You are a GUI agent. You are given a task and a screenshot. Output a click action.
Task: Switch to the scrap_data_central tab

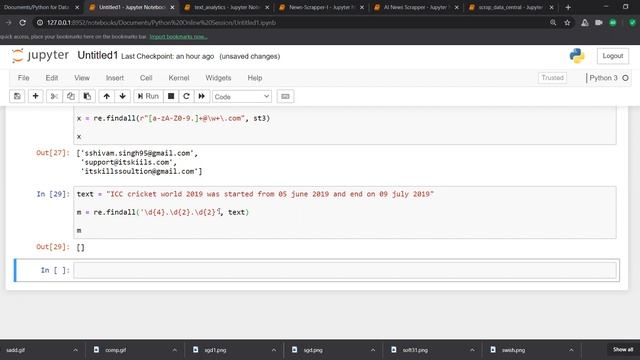(509, 7)
